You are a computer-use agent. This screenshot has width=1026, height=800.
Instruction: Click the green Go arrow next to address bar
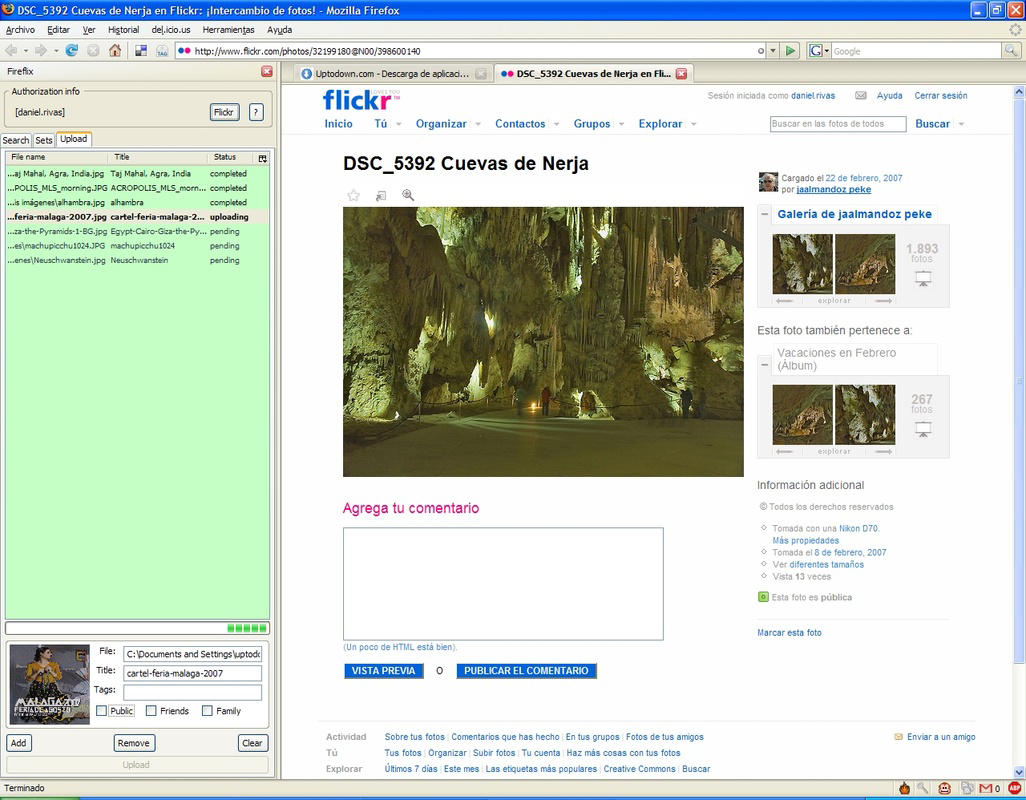coord(790,50)
